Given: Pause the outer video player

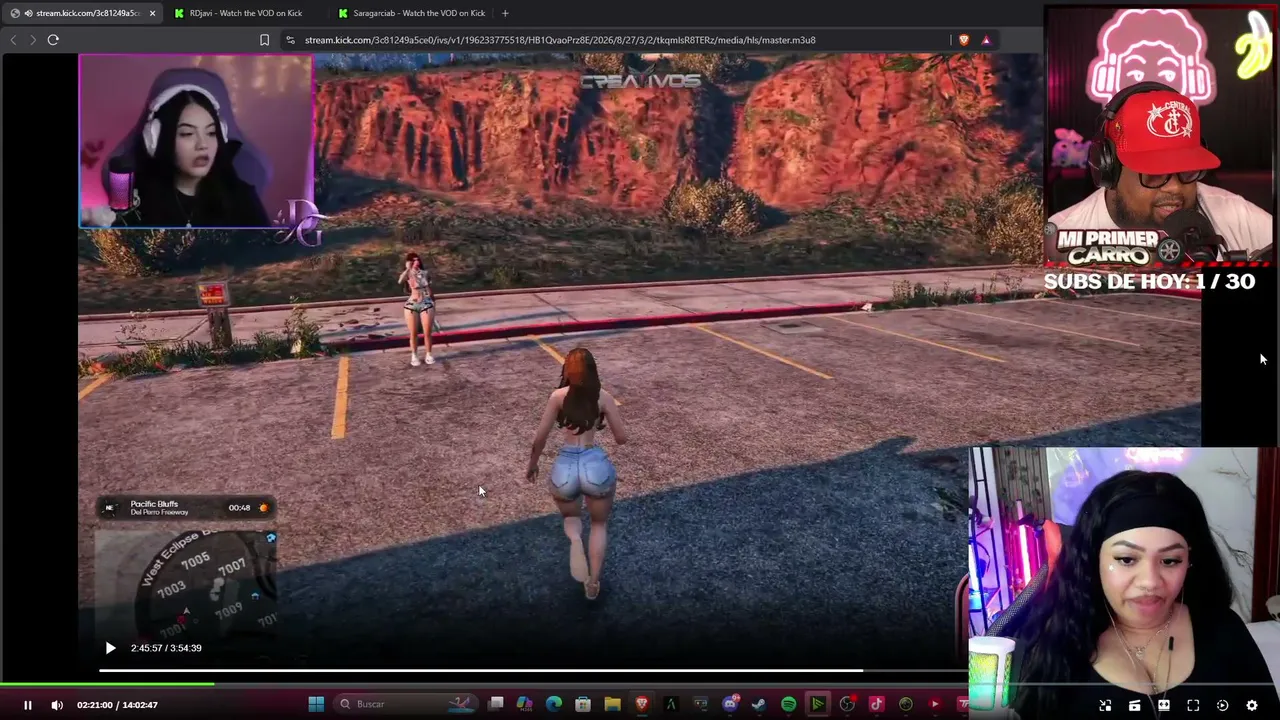Looking at the screenshot, I should click(x=28, y=705).
